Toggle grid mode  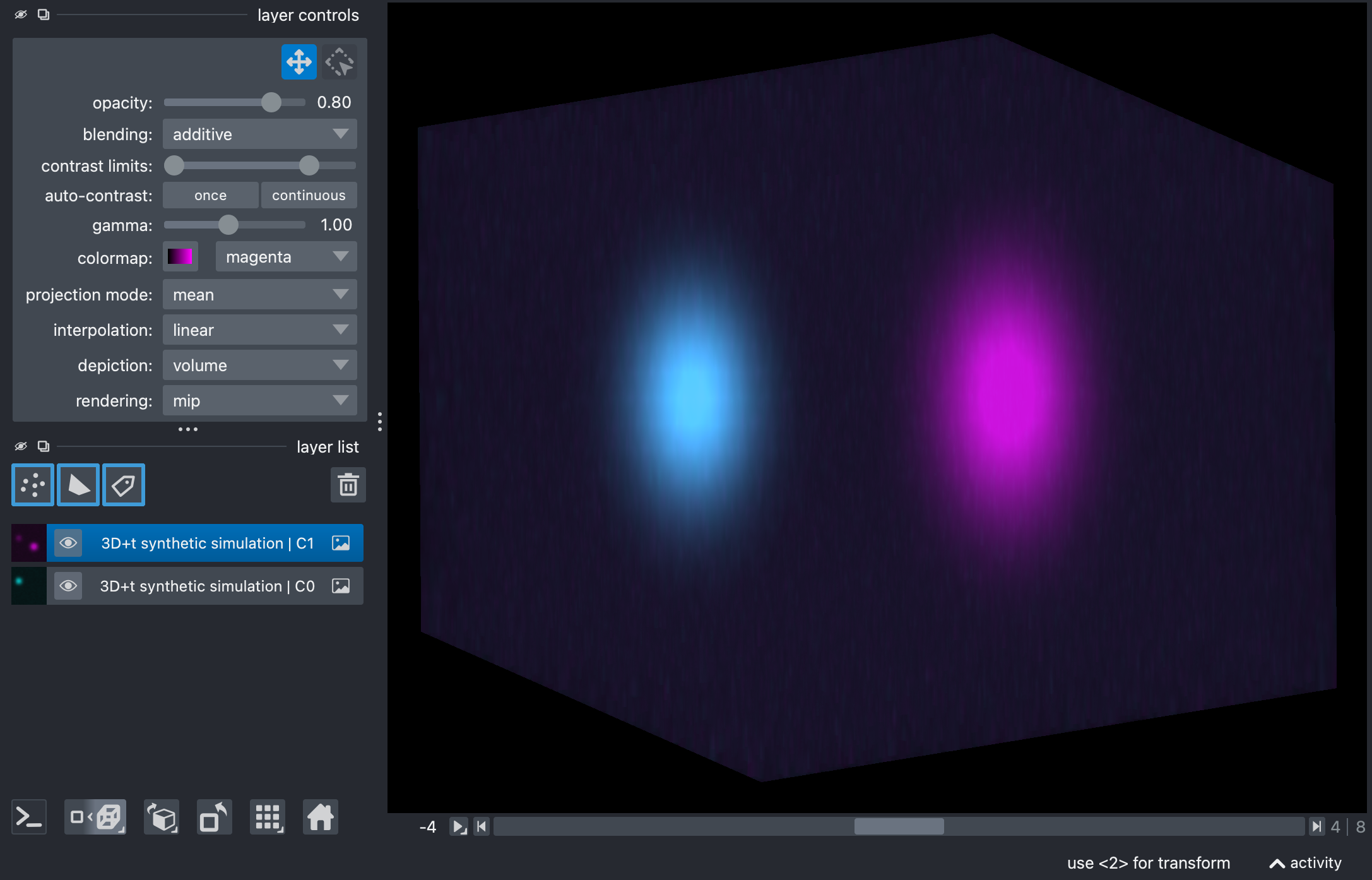268,818
